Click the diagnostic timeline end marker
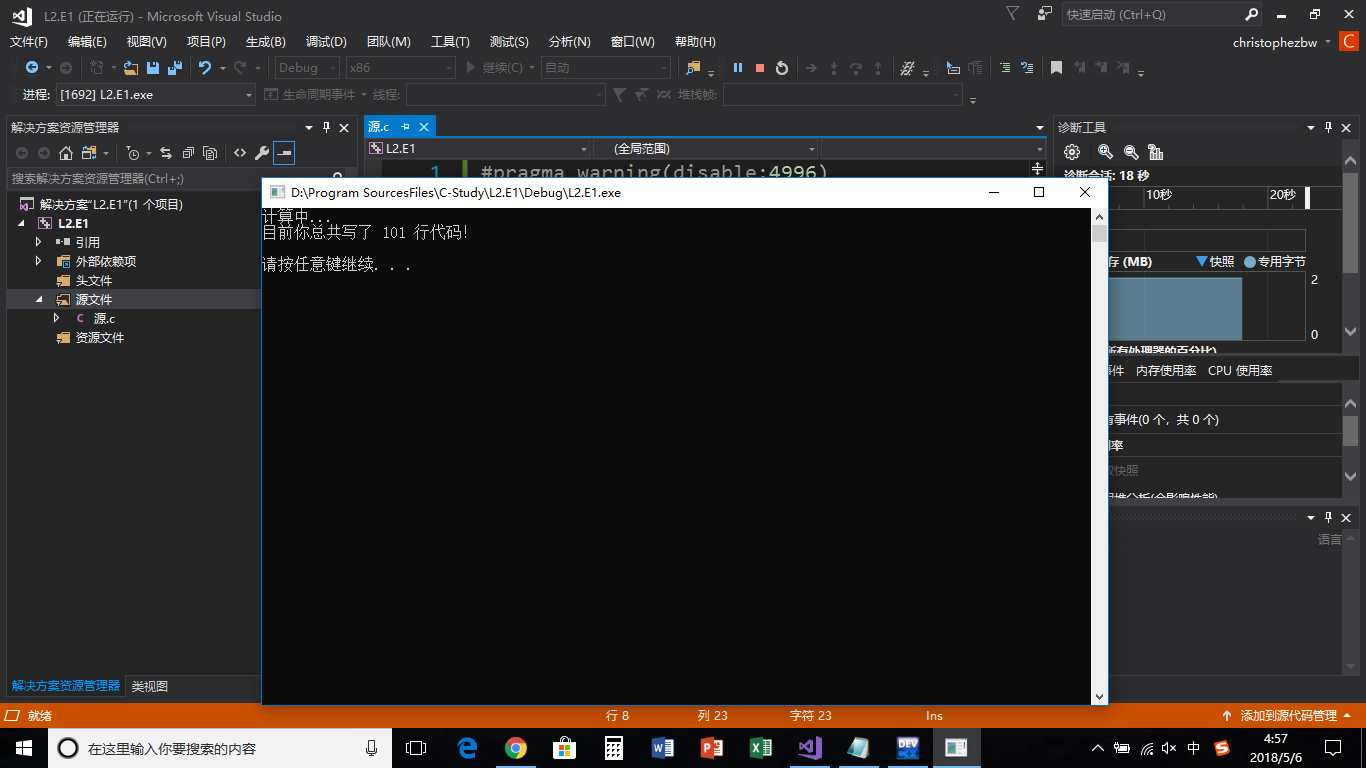The height and width of the screenshot is (768, 1366). (x=1309, y=198)
